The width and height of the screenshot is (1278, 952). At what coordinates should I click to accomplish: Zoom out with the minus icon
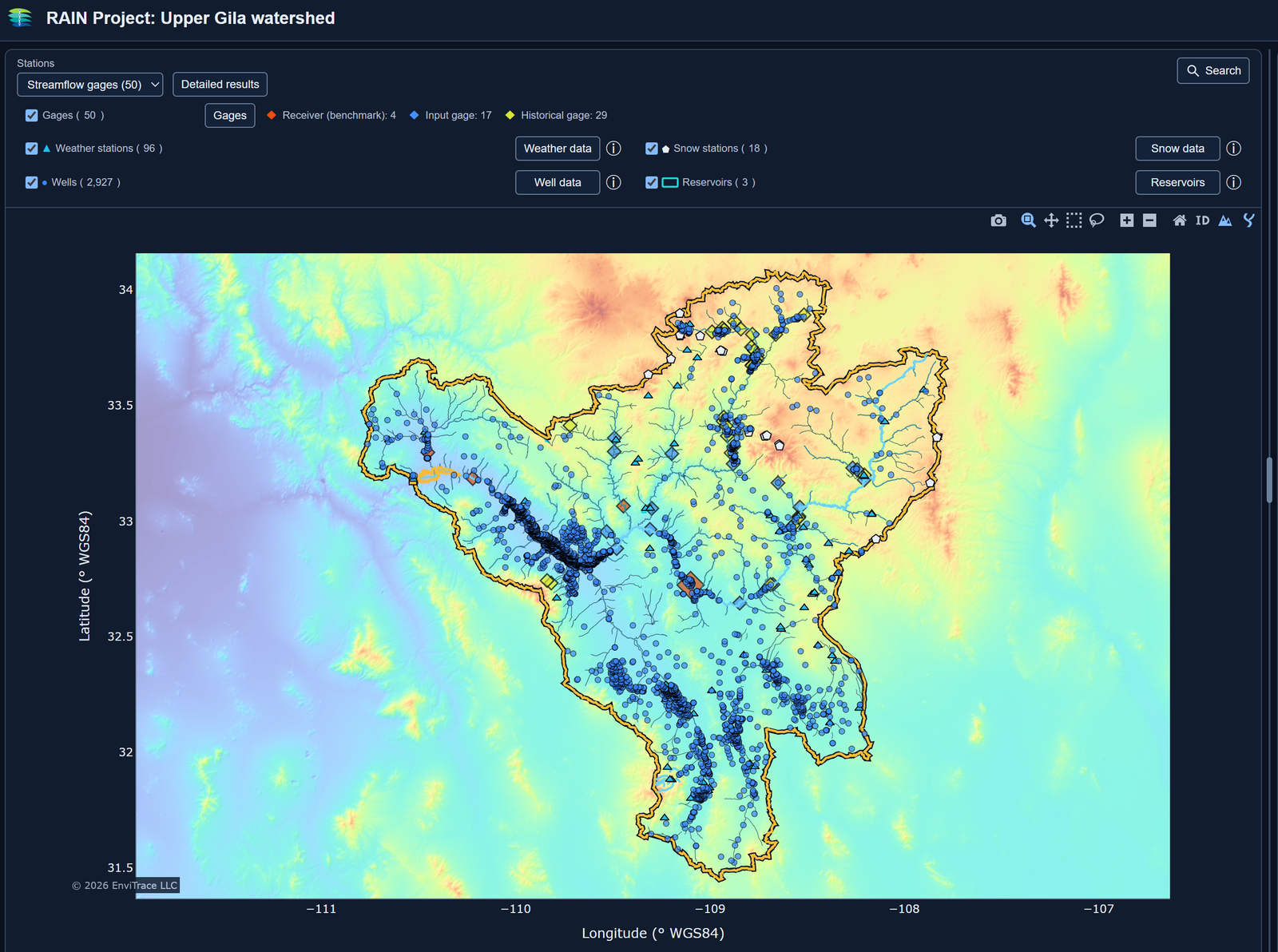tap(1149, 220)
